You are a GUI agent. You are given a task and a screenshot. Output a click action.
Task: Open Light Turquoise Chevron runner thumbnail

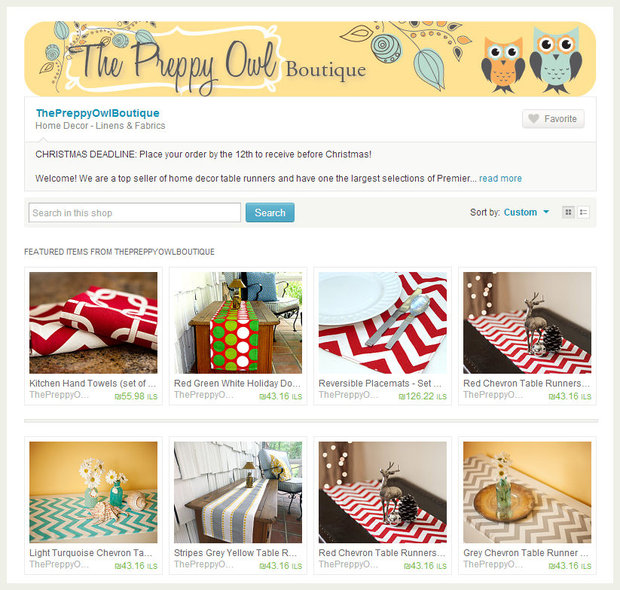(x=93, y=492)
